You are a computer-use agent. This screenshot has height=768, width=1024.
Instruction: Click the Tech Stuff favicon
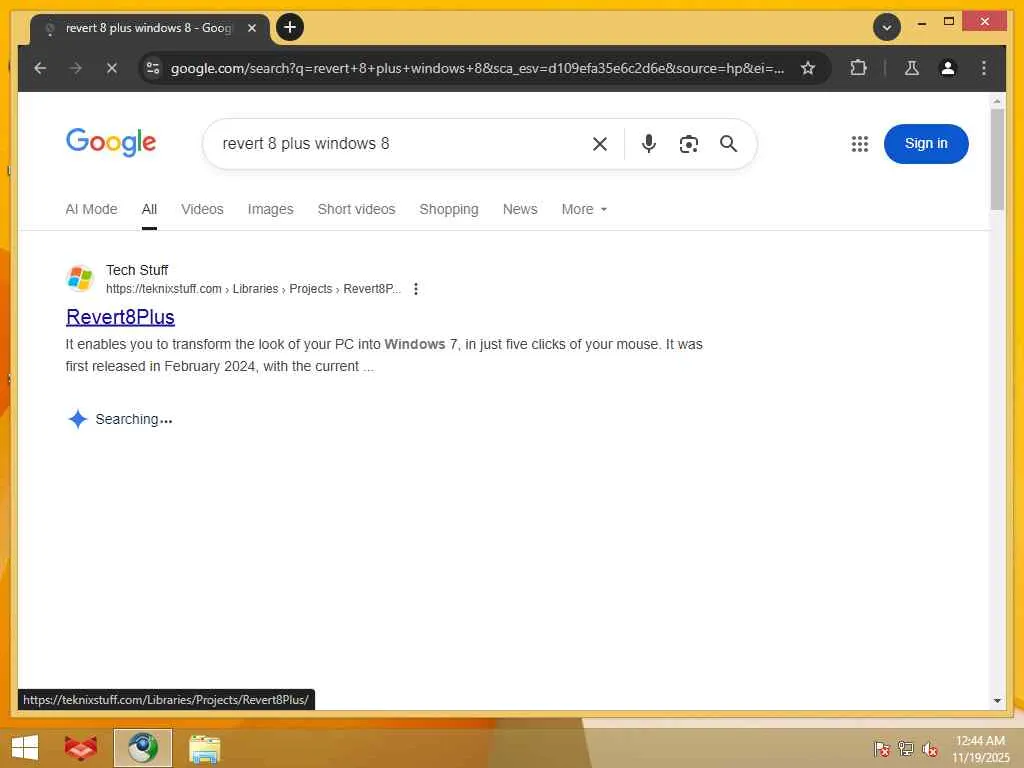[80, 278]
